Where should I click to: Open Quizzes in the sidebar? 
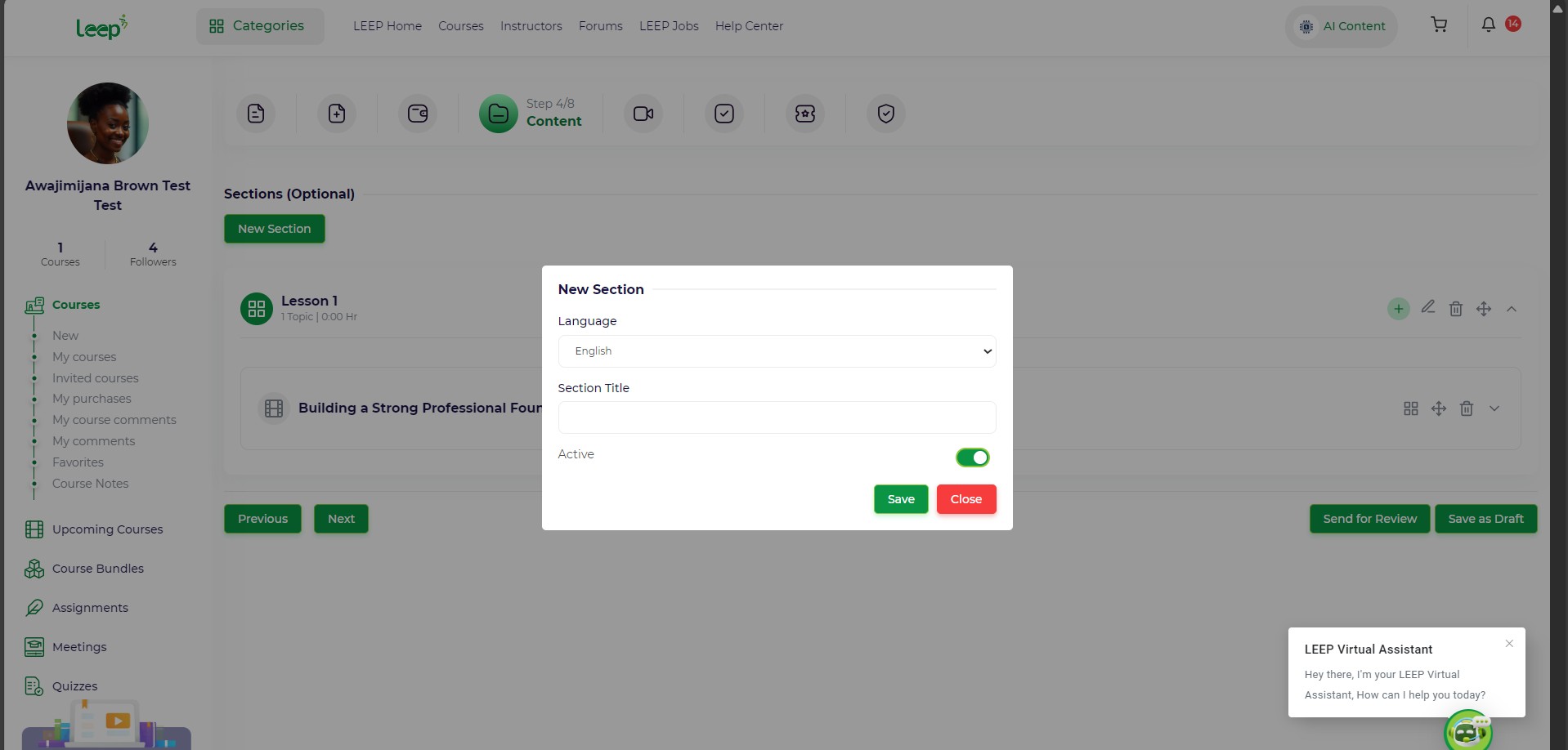coord(74,686)
